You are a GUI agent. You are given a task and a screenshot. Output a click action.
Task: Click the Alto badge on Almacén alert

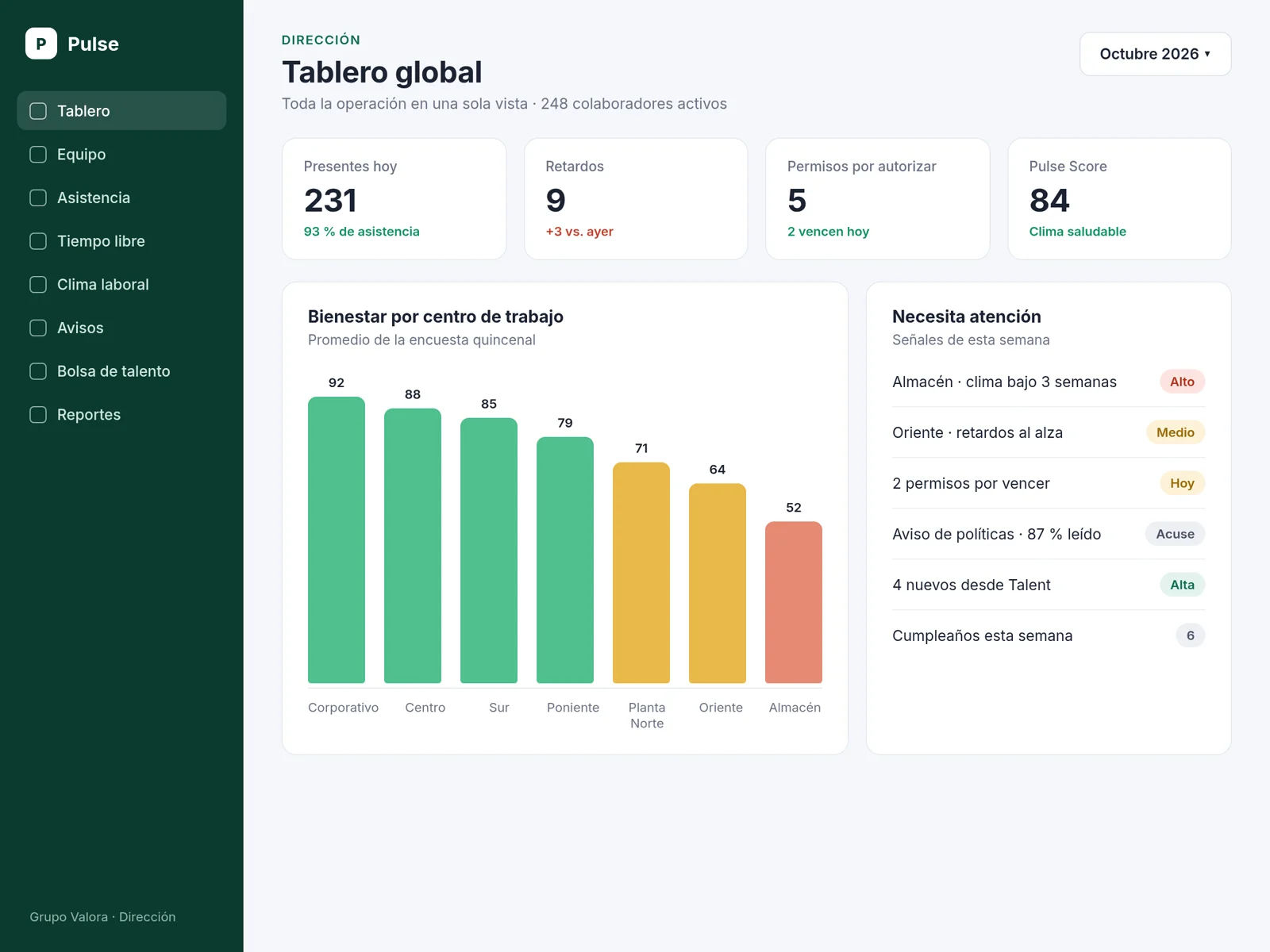pos(1182,382)
